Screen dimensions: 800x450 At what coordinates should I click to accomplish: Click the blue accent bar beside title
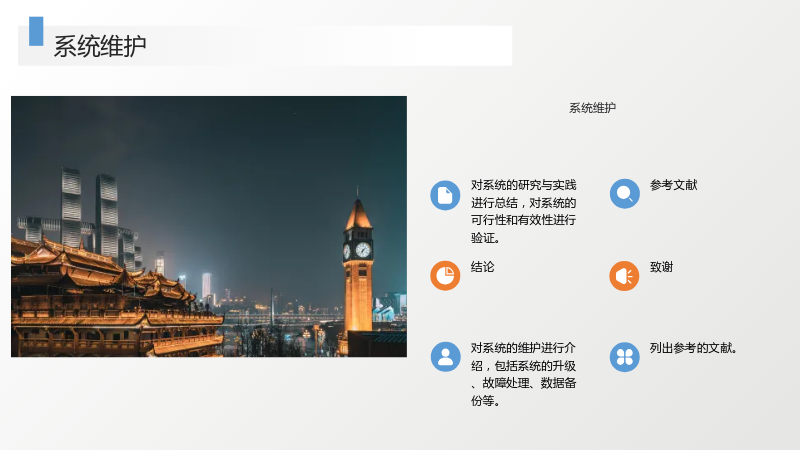36,31
